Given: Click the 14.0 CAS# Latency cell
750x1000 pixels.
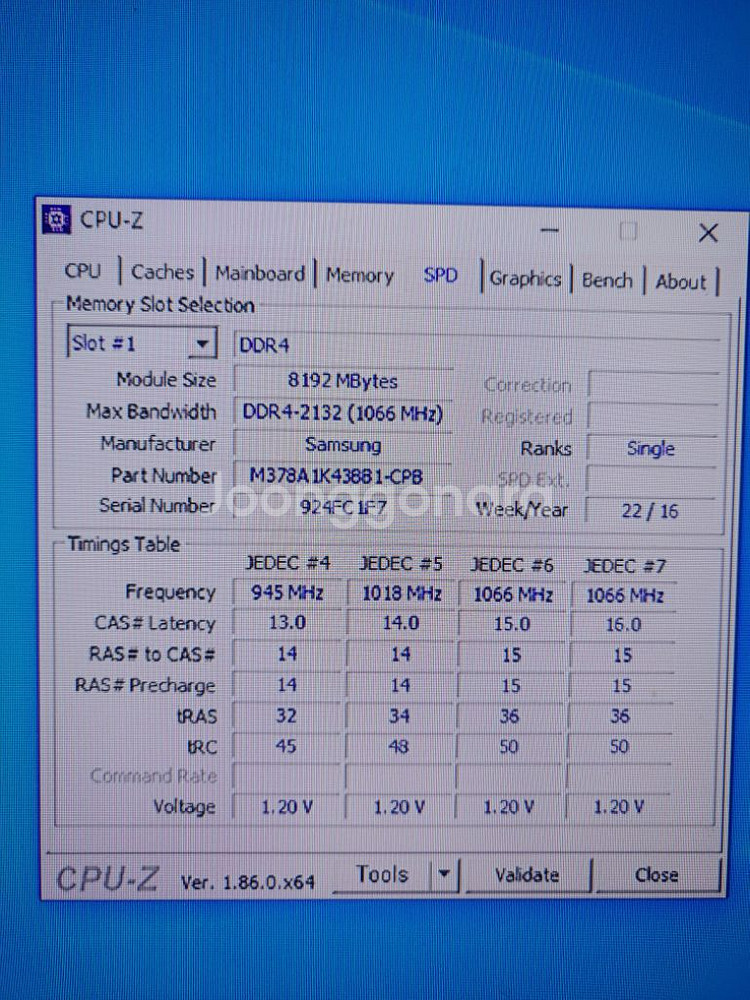Looking at the screenshot, I should tap(401, 623).
